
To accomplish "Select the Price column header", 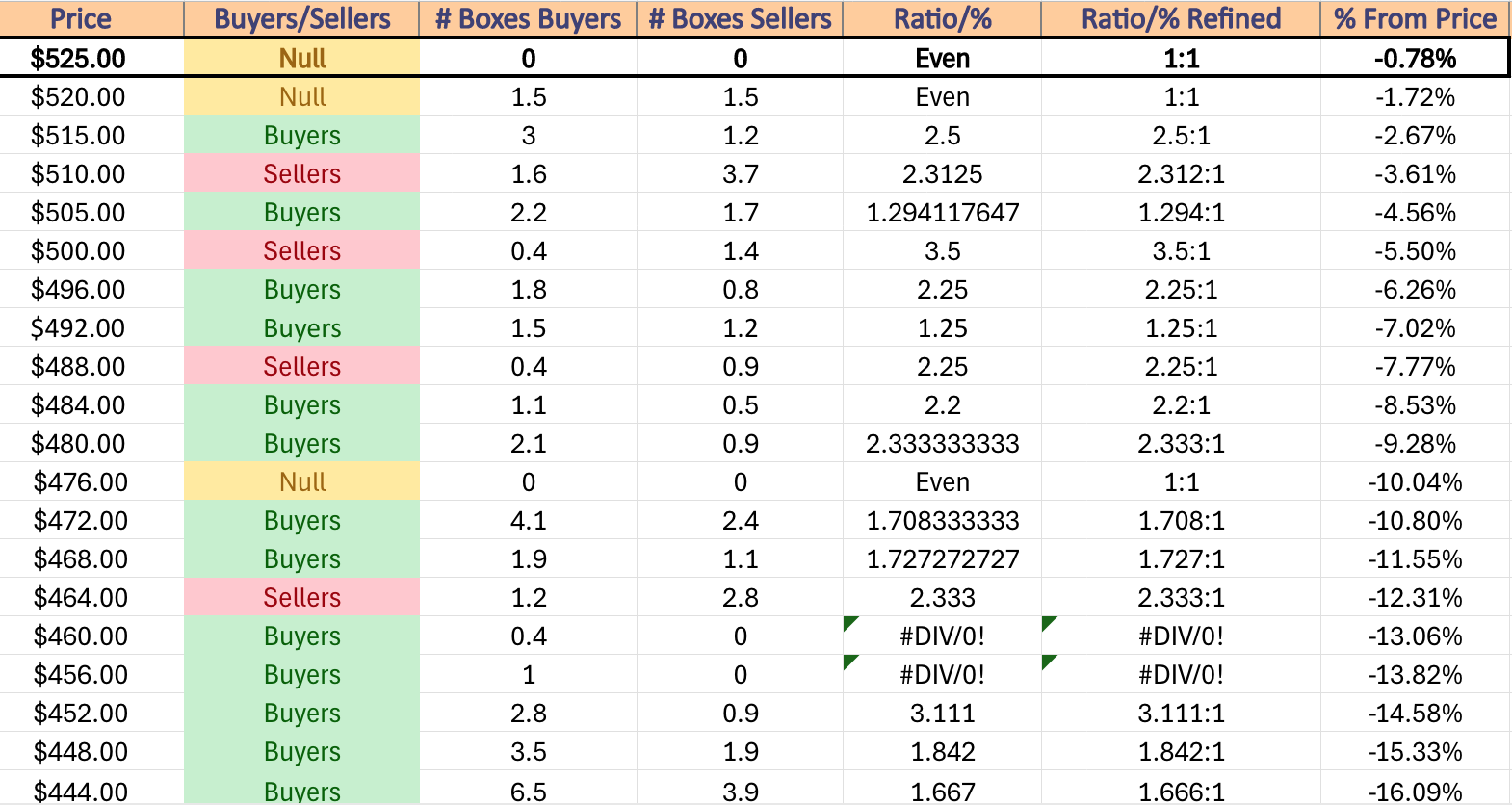I will (x=91, y=18).
